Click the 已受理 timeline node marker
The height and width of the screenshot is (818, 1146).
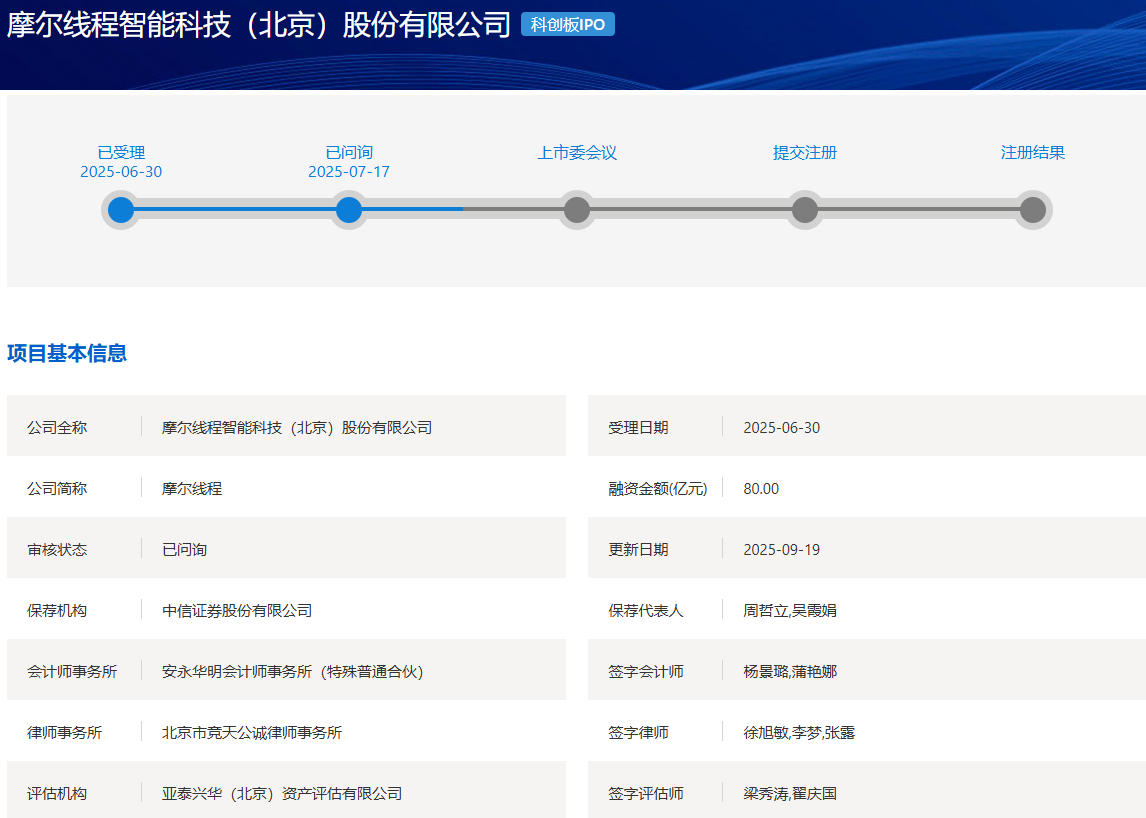121,210
